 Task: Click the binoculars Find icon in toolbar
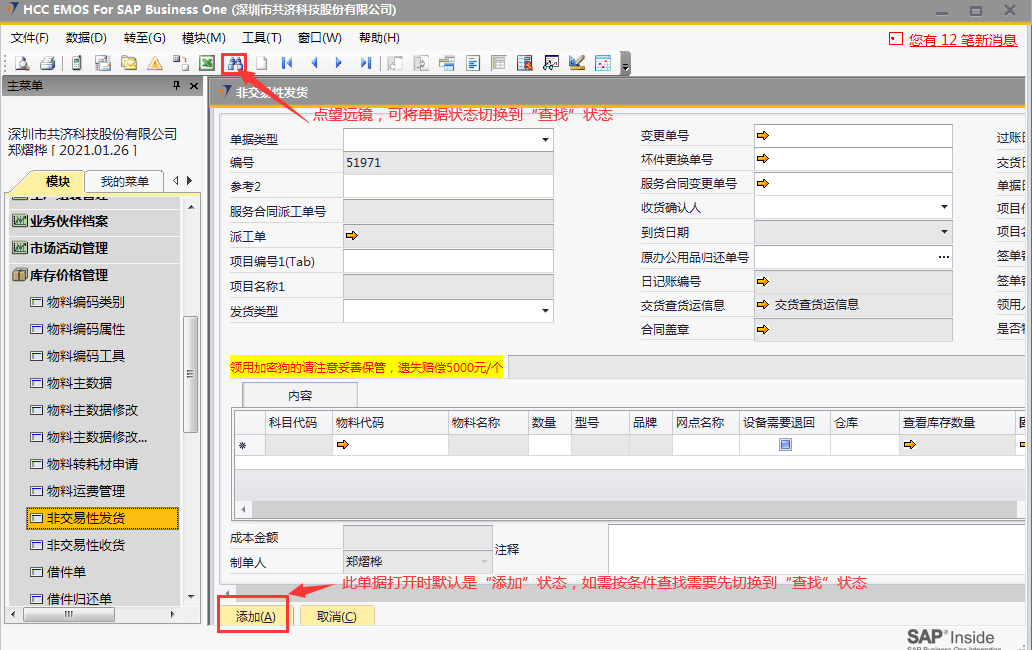point(234,63)
